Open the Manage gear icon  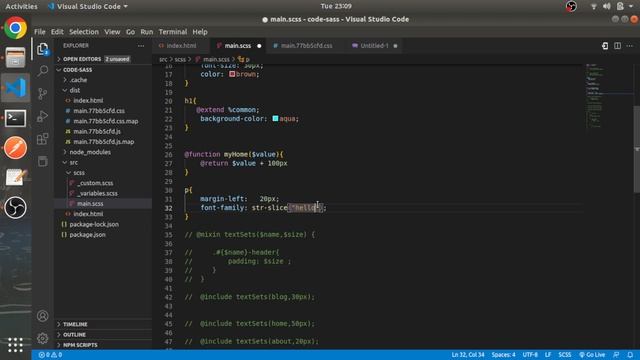pyautogui.click(x=42, y=338)
